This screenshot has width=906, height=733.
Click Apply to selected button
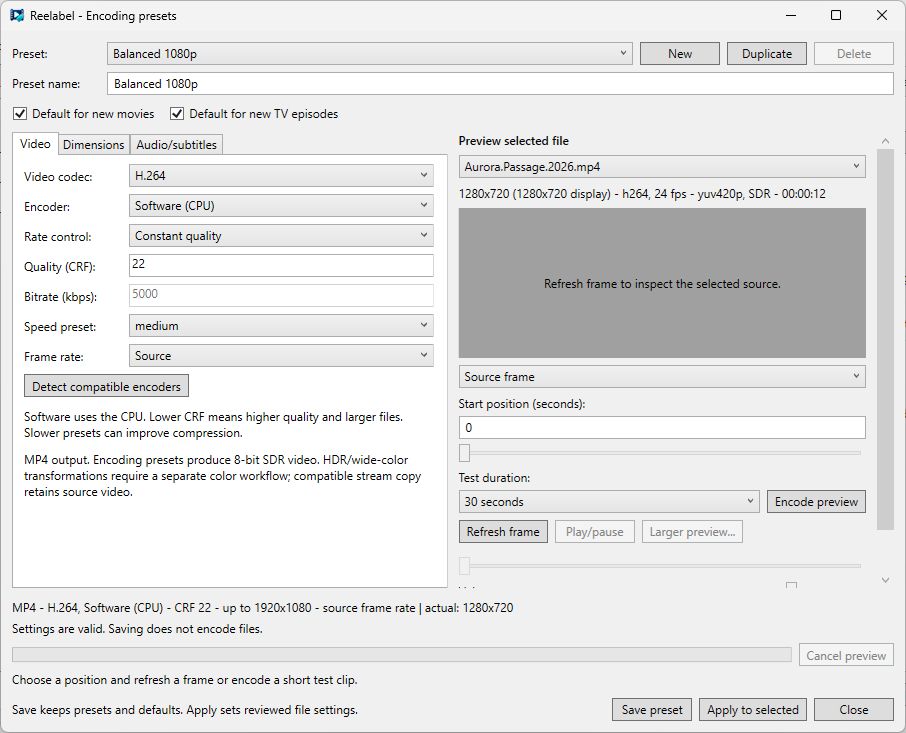pyautogui.click(x=753, y=710)
